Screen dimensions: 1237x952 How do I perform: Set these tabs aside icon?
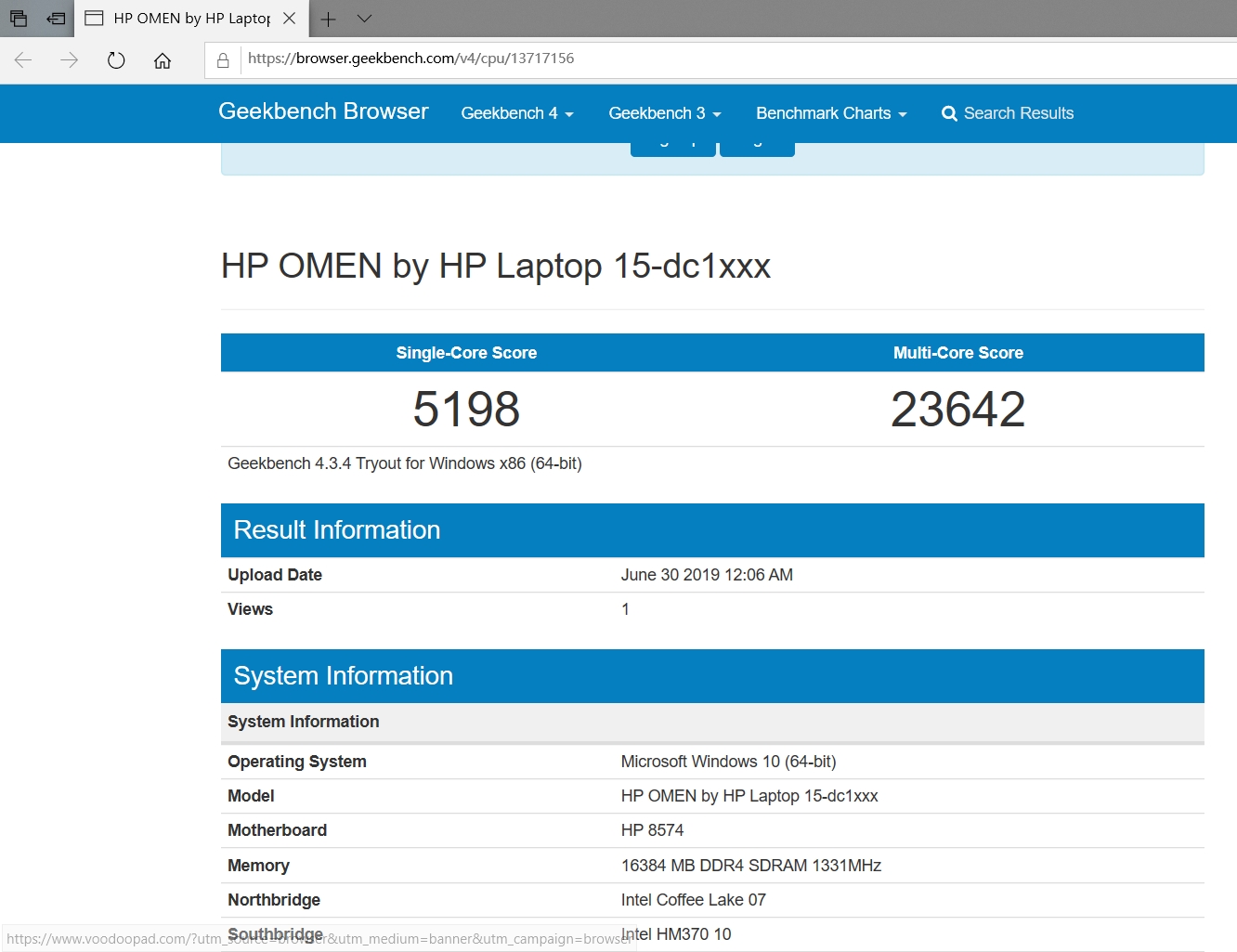[x=56, y=18]
